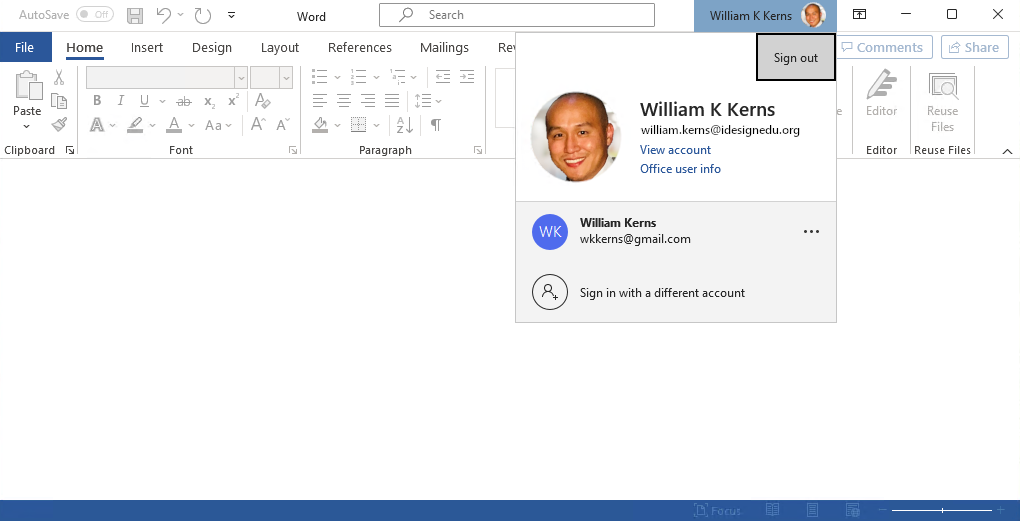This screenshot has width=1020, height=521.
Task: Open the Numbering list dropdown arrow
Action: tap(376, 77)
